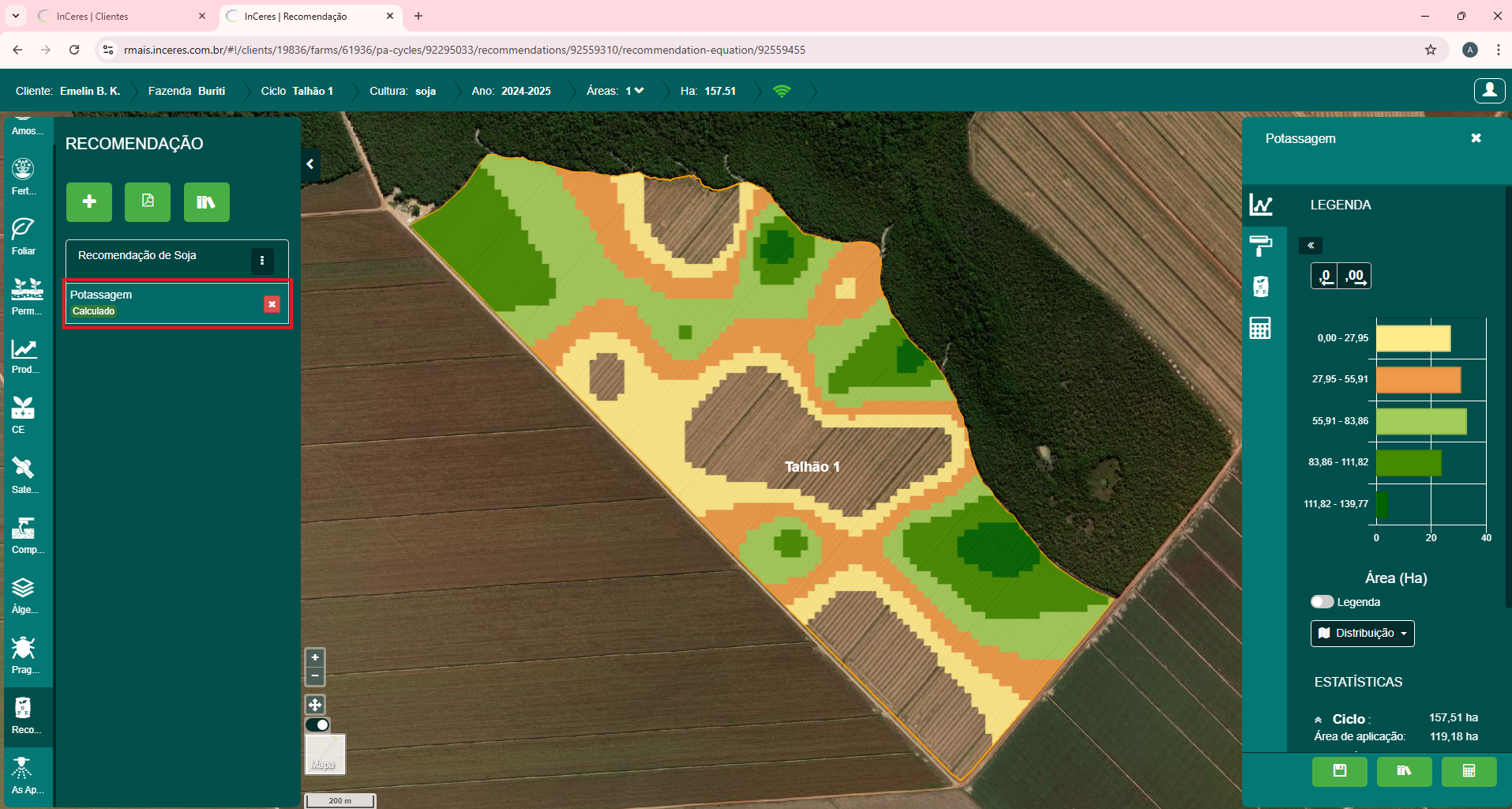Switch to the InCeres | Clientes tab
The width and height of the screenshot is (1512, 809).
[122, 16]
